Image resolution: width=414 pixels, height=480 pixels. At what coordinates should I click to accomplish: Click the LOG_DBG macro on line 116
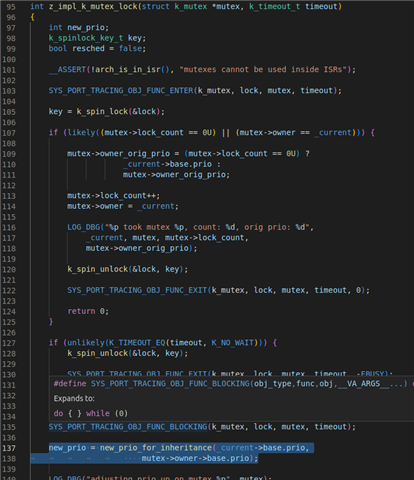83,227
